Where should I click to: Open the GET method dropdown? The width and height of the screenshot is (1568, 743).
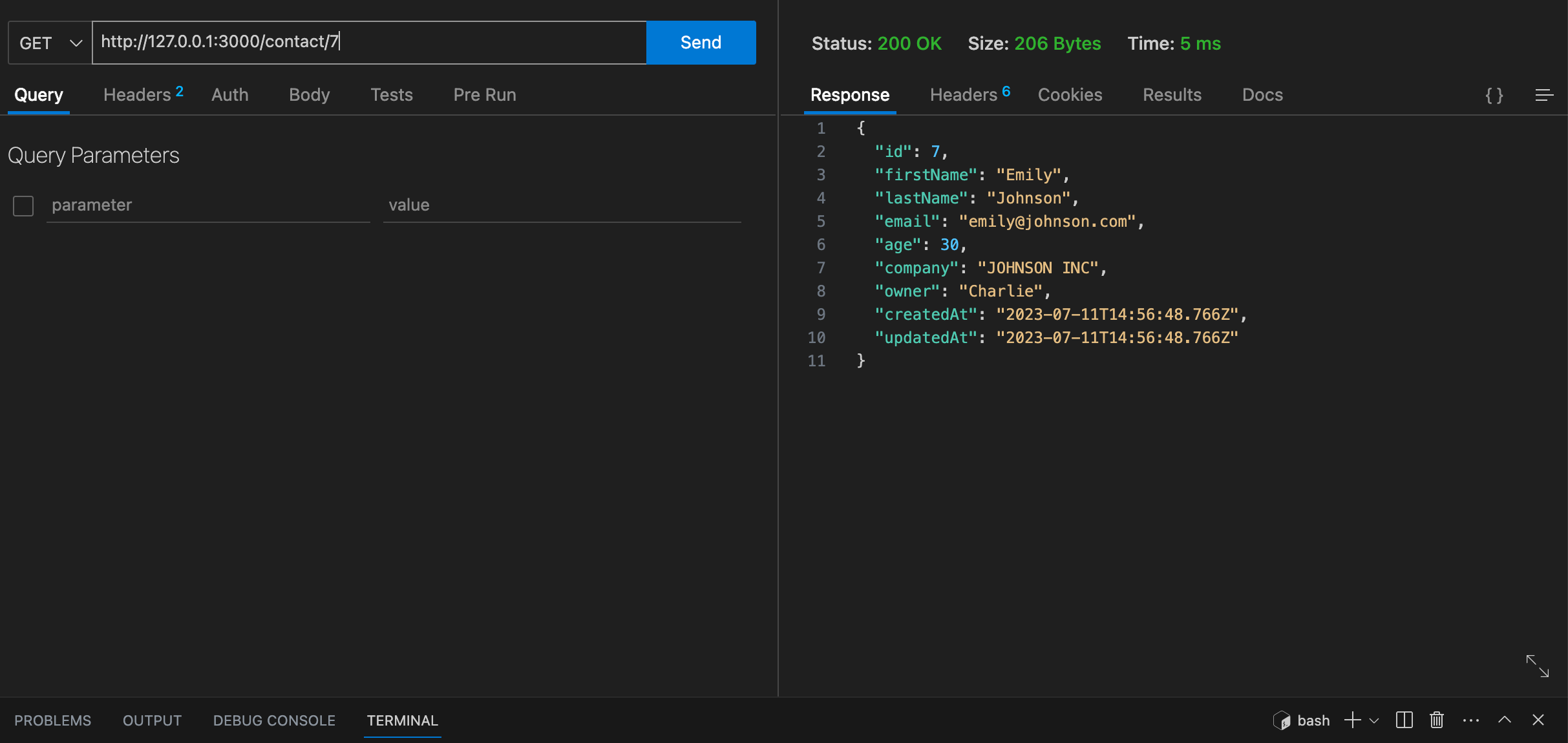click(50, 43)
